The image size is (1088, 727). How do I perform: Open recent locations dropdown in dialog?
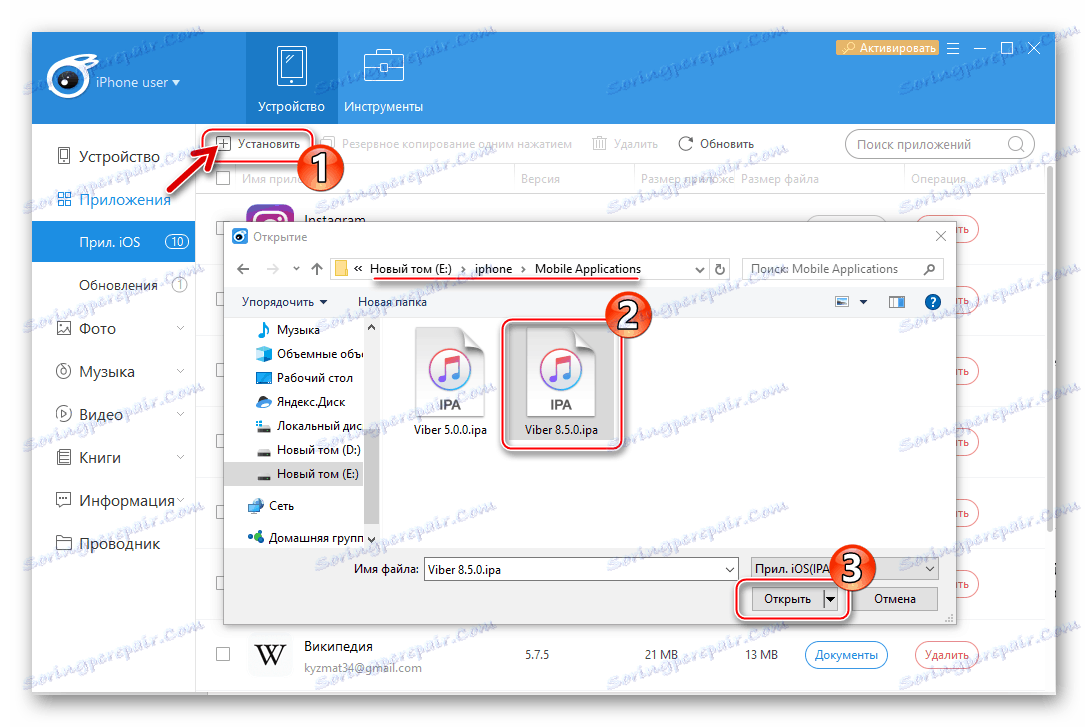296,269
